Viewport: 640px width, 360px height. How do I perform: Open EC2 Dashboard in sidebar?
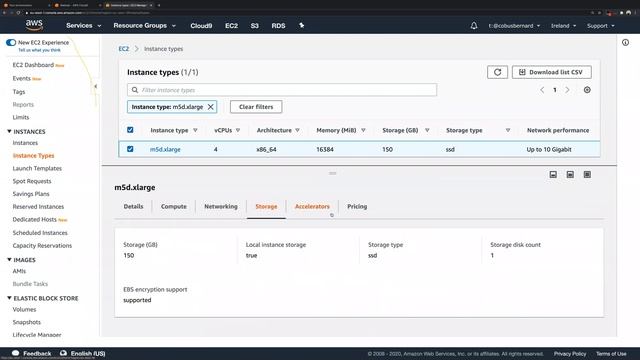[x=33, y=65]
